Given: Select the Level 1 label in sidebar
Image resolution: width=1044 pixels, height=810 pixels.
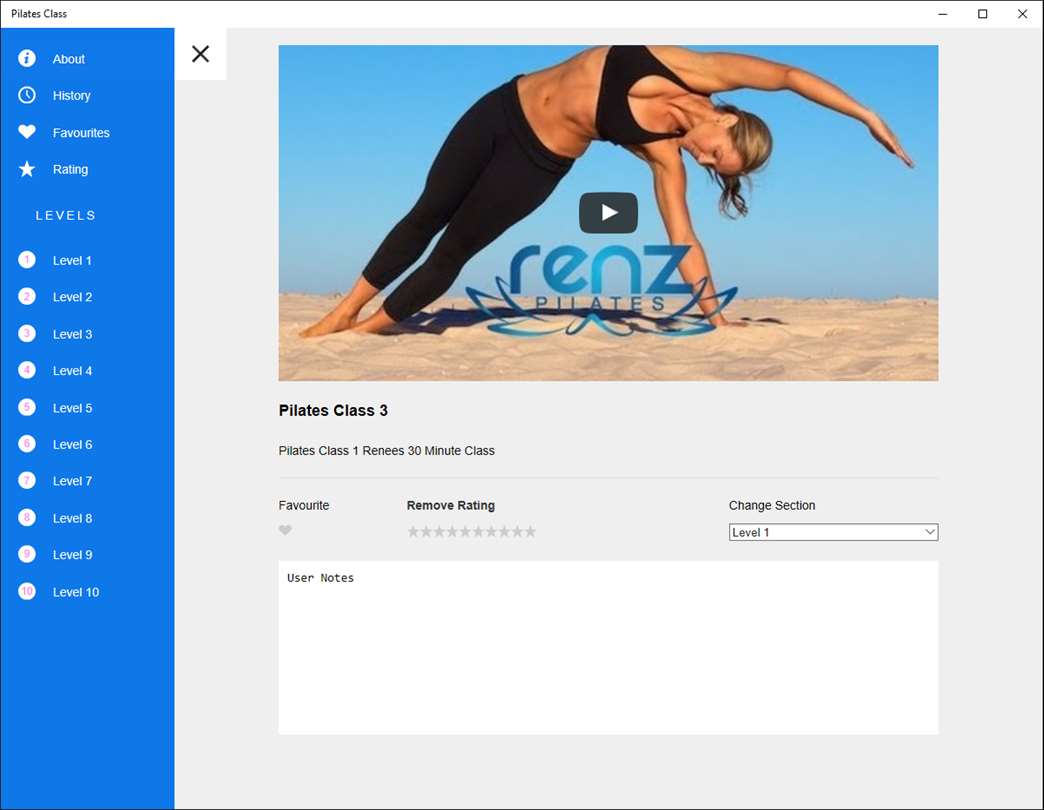Looking at the screenshot, I should tap(72, 261).
